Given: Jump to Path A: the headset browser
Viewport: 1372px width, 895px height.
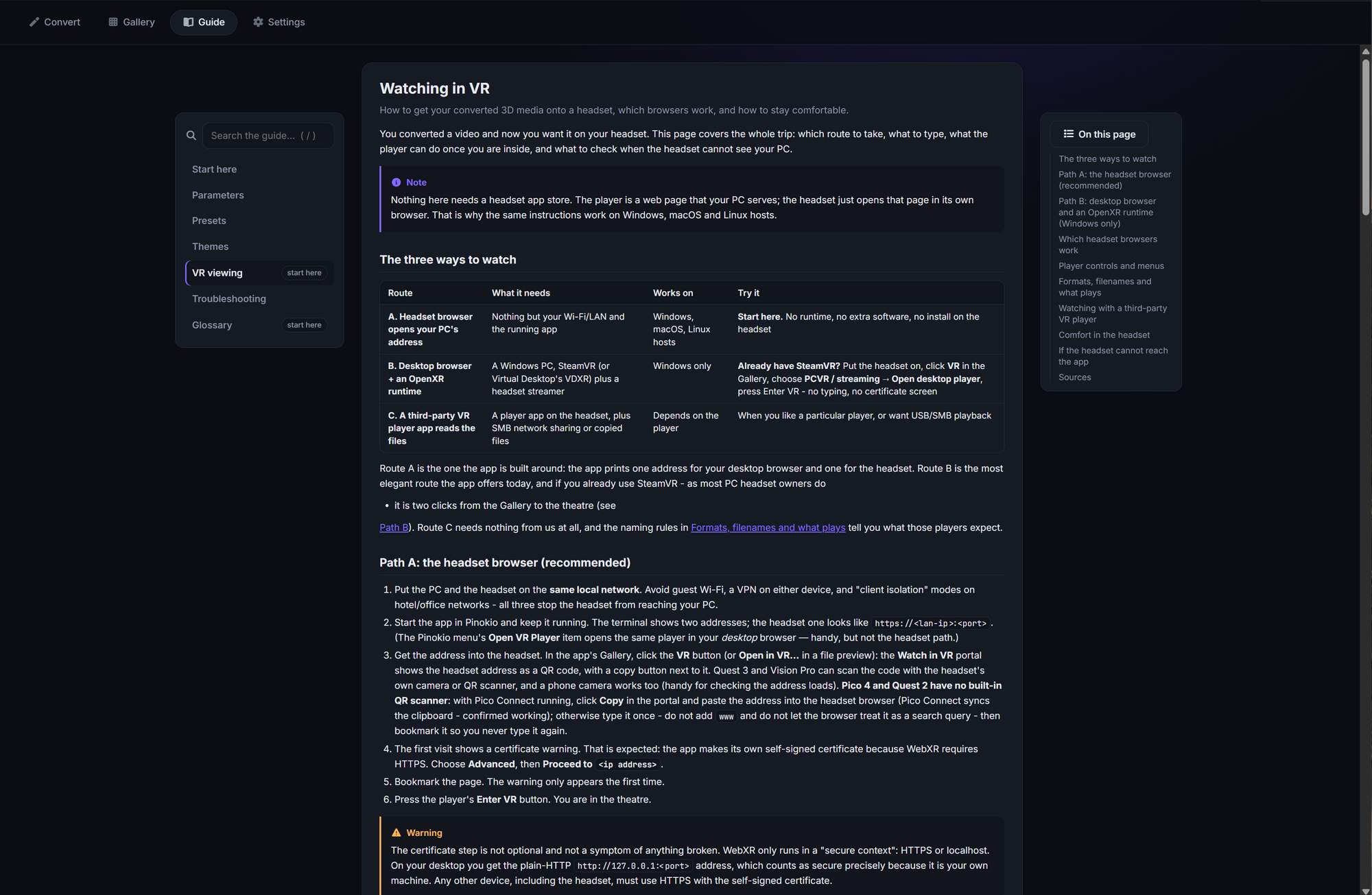Looking at the screenshot, I should pos(1115,180).
